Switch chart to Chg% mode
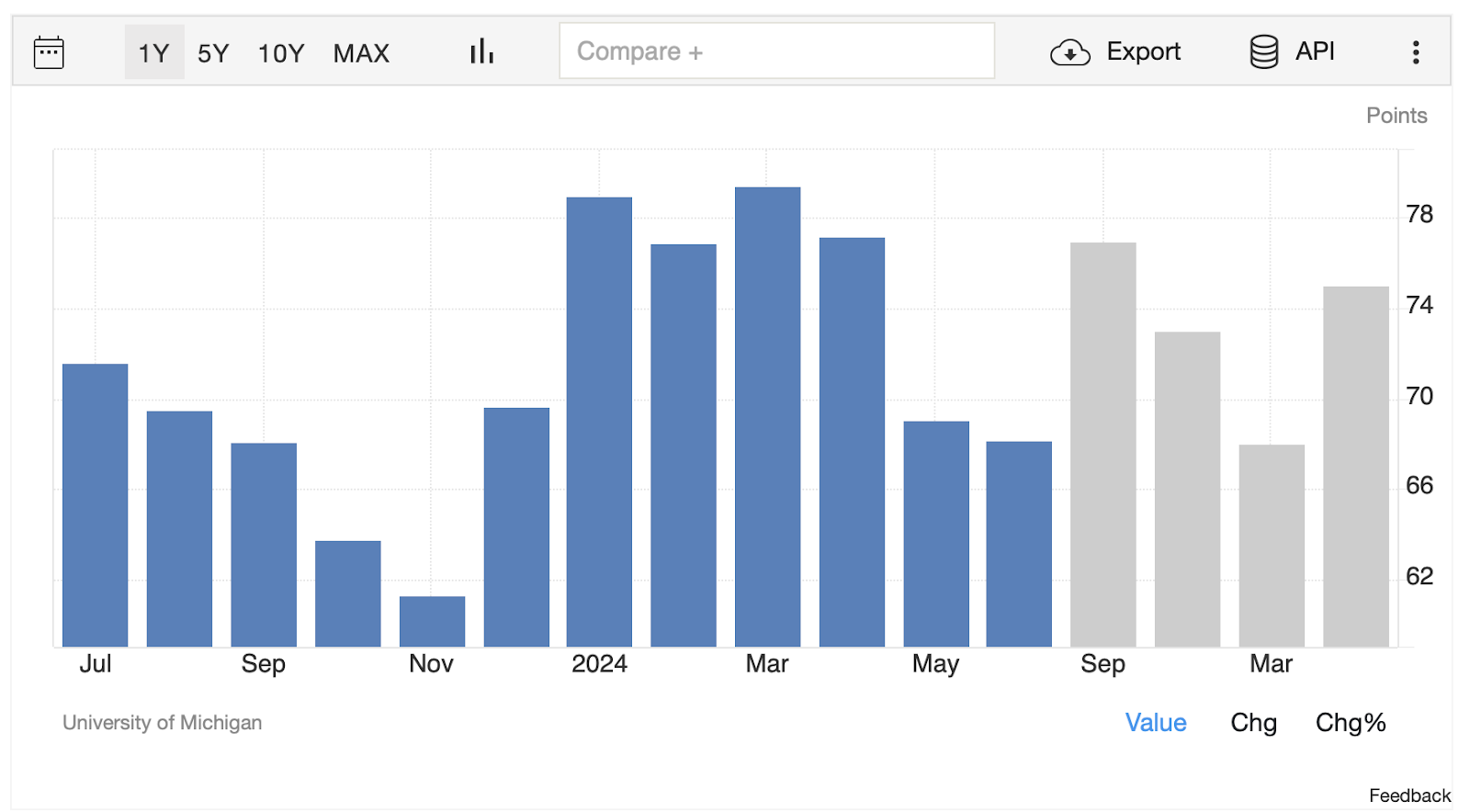 [x=1351, y=723]
